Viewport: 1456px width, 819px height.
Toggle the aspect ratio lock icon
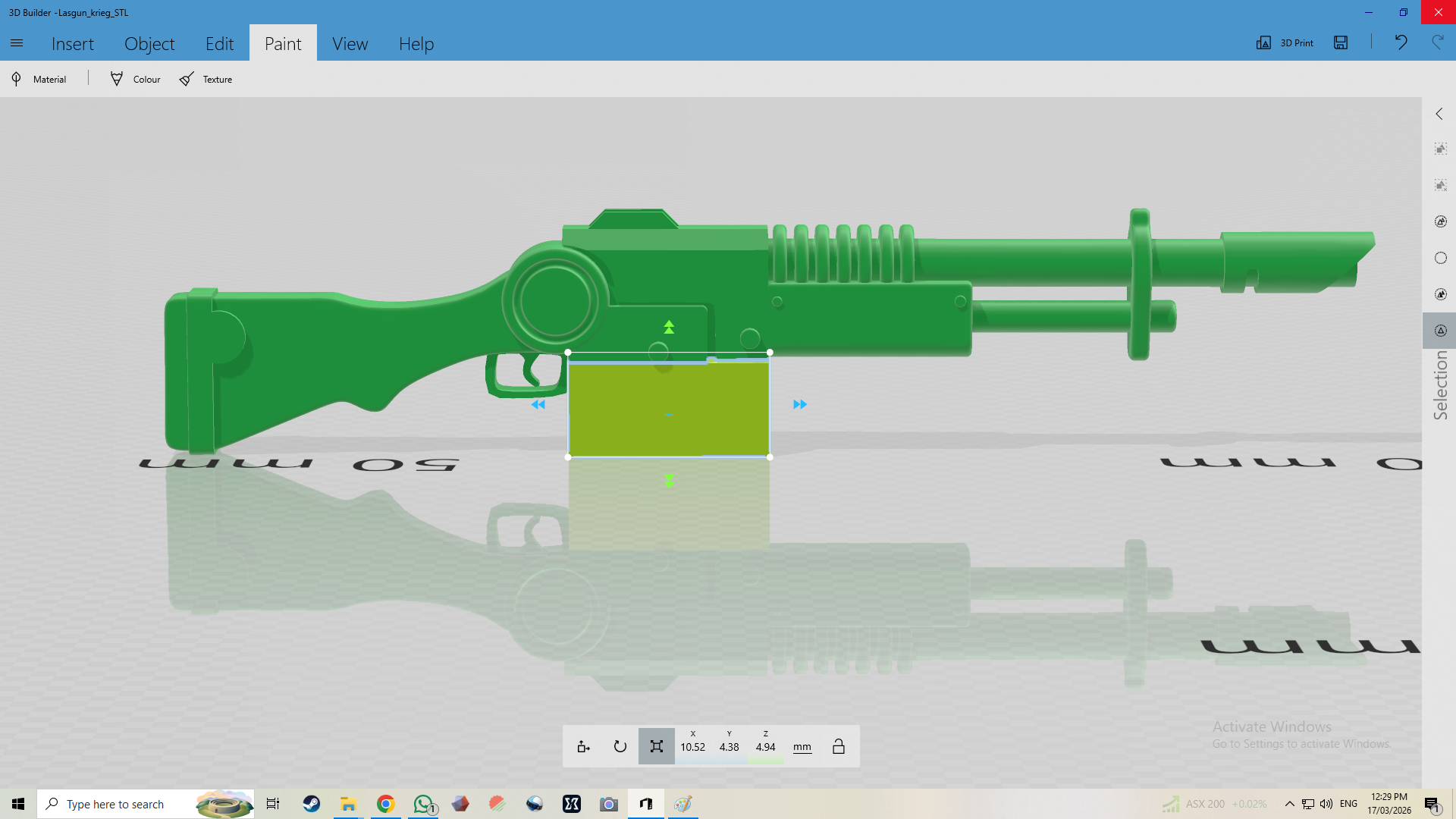(838, 747)
